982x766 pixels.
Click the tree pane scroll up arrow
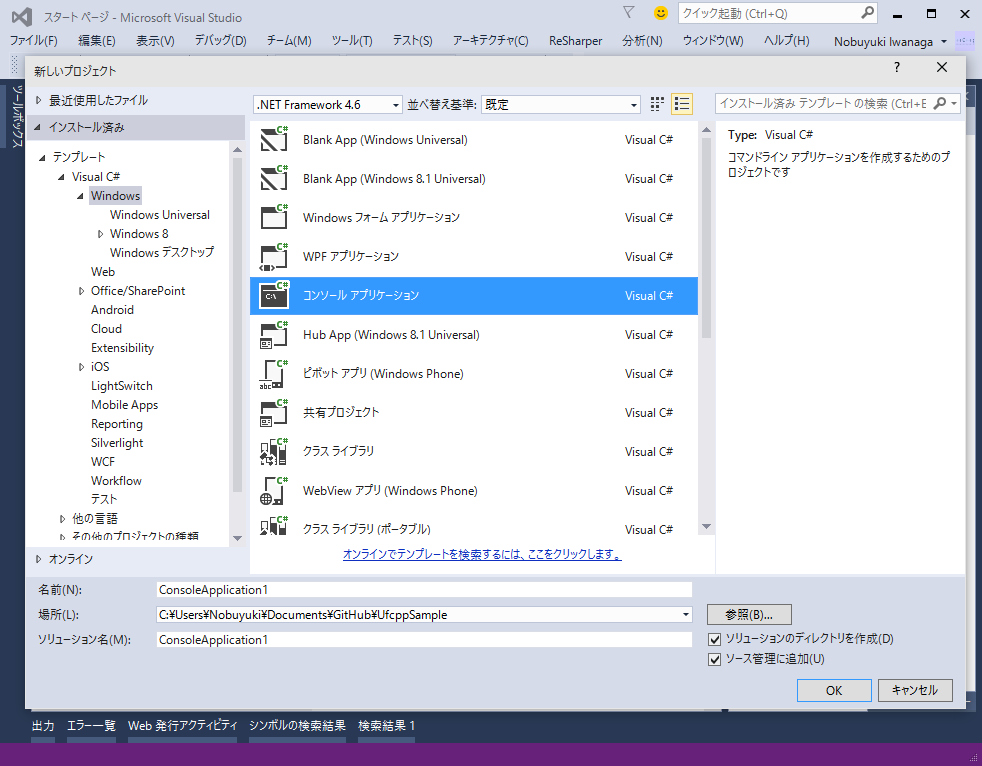click(237, 150)
